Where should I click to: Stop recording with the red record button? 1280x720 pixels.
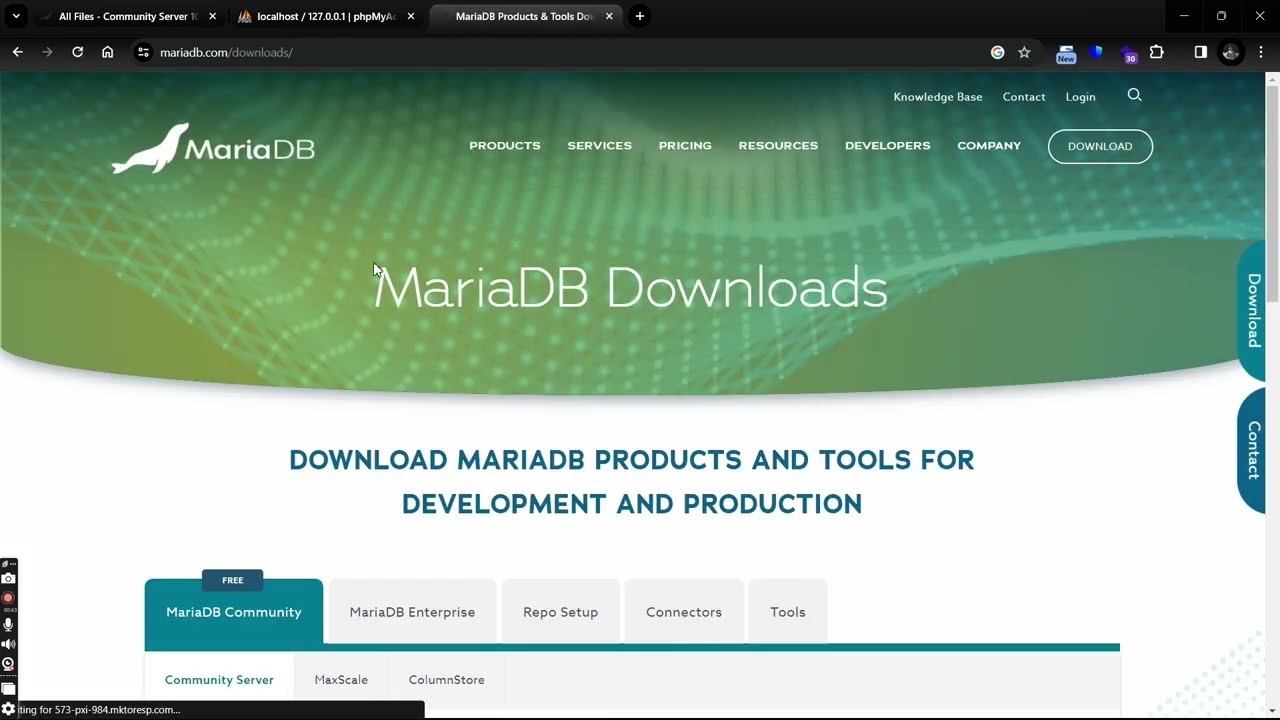8,598
